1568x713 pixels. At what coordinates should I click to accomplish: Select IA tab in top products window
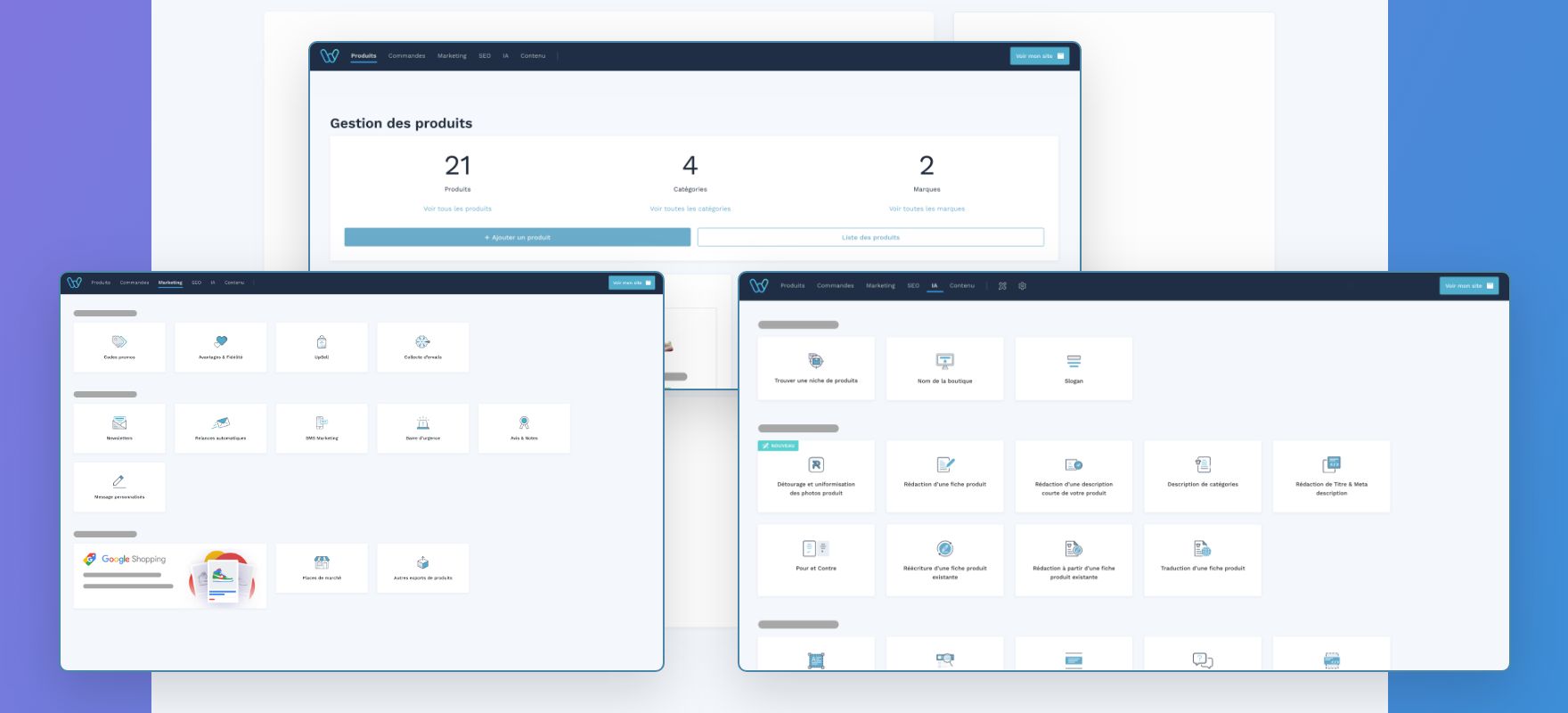click(x=505, y=56)
